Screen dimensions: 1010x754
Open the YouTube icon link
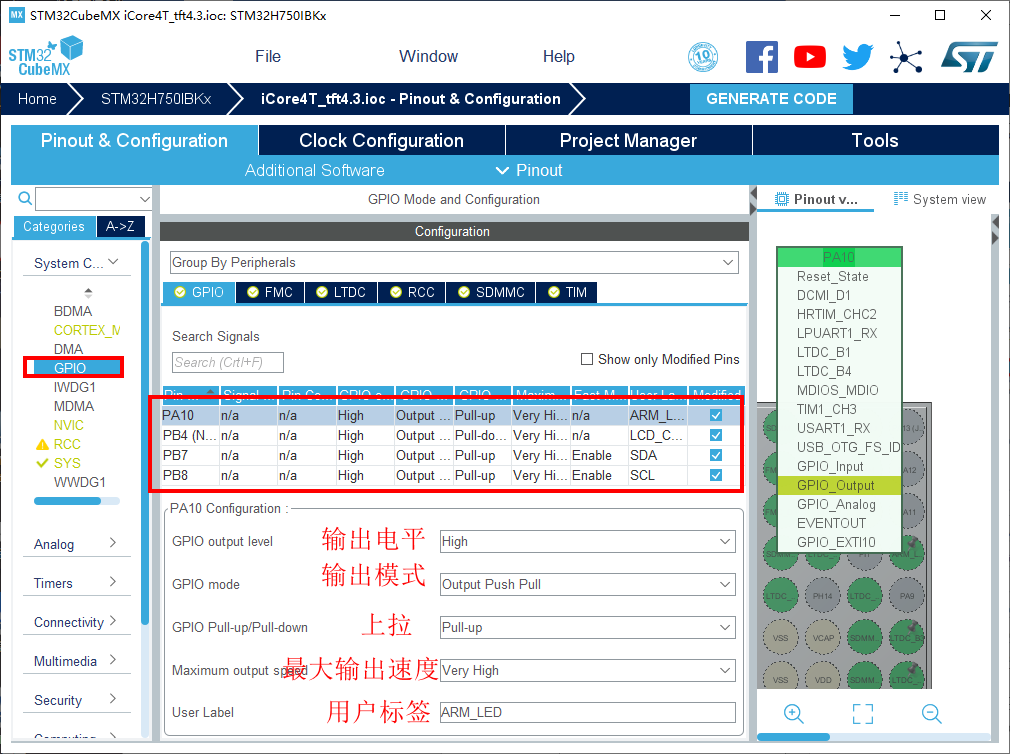pos(810,57)
